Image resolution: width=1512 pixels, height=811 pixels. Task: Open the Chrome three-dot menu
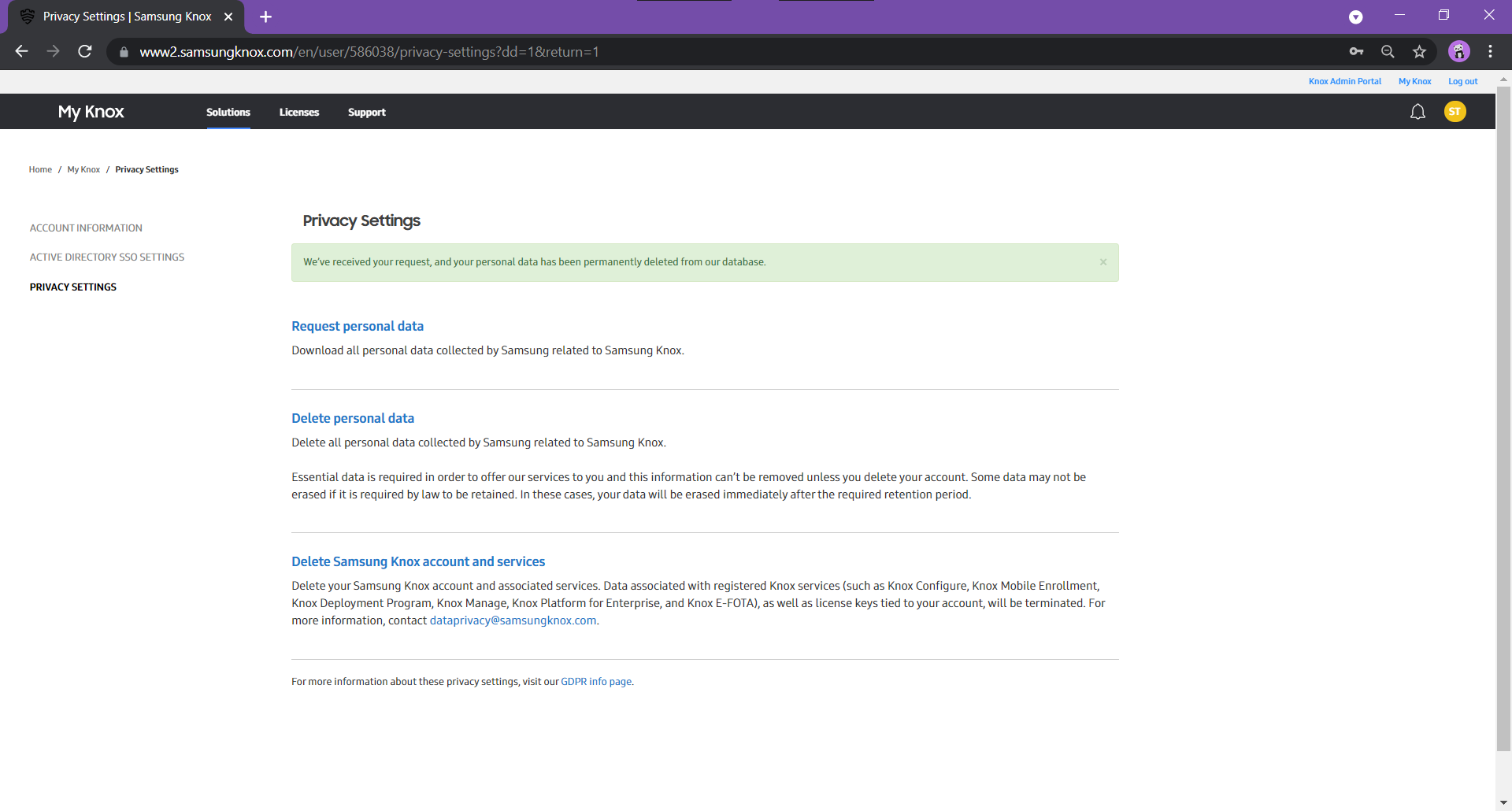coord(1490,52)
